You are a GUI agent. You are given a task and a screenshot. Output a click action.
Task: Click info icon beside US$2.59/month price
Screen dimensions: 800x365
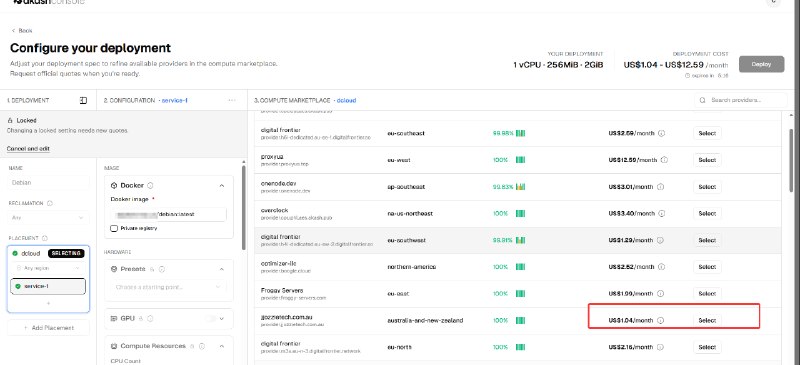click(661, 133)
